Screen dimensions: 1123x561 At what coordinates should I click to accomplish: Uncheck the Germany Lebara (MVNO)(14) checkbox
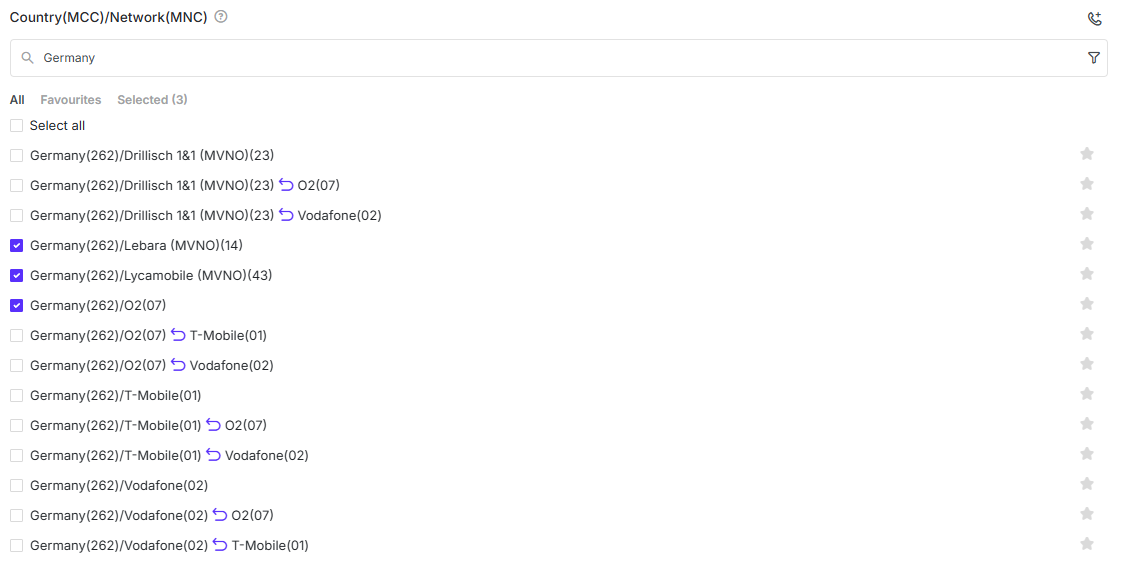(16, 246)
